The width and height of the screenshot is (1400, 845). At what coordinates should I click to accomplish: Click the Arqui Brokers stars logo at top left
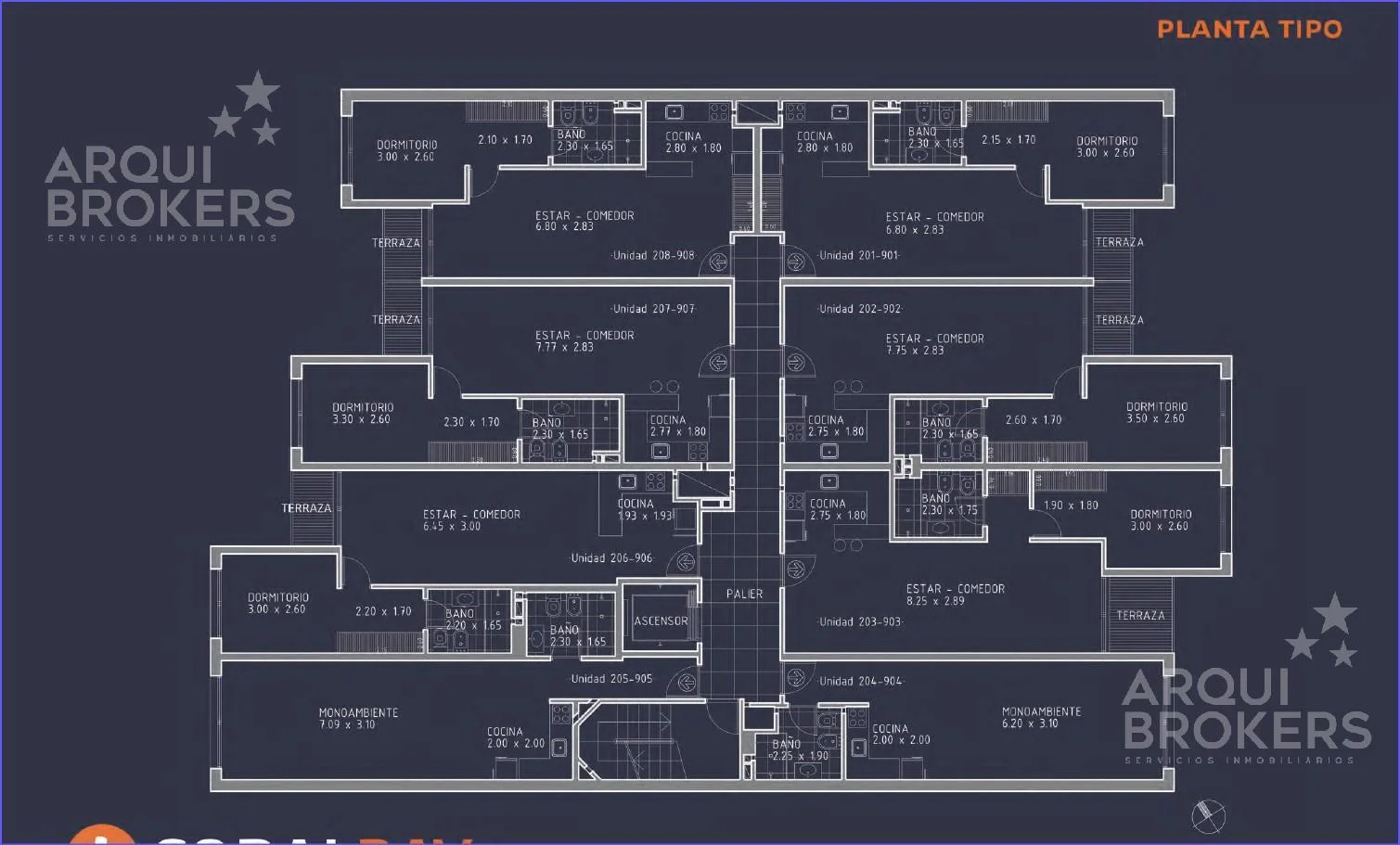coord(246,109)
